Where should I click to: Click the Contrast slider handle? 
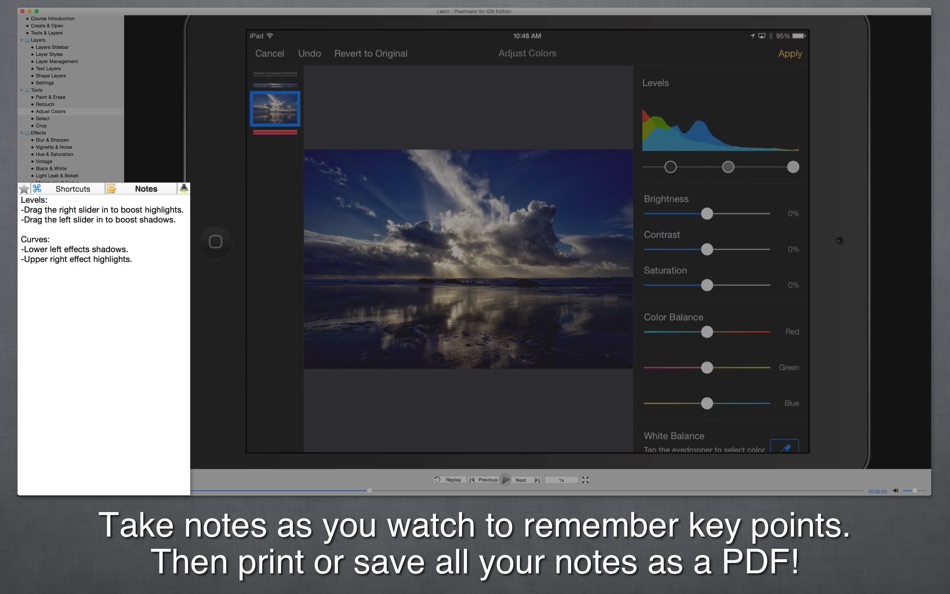(707, 249)
